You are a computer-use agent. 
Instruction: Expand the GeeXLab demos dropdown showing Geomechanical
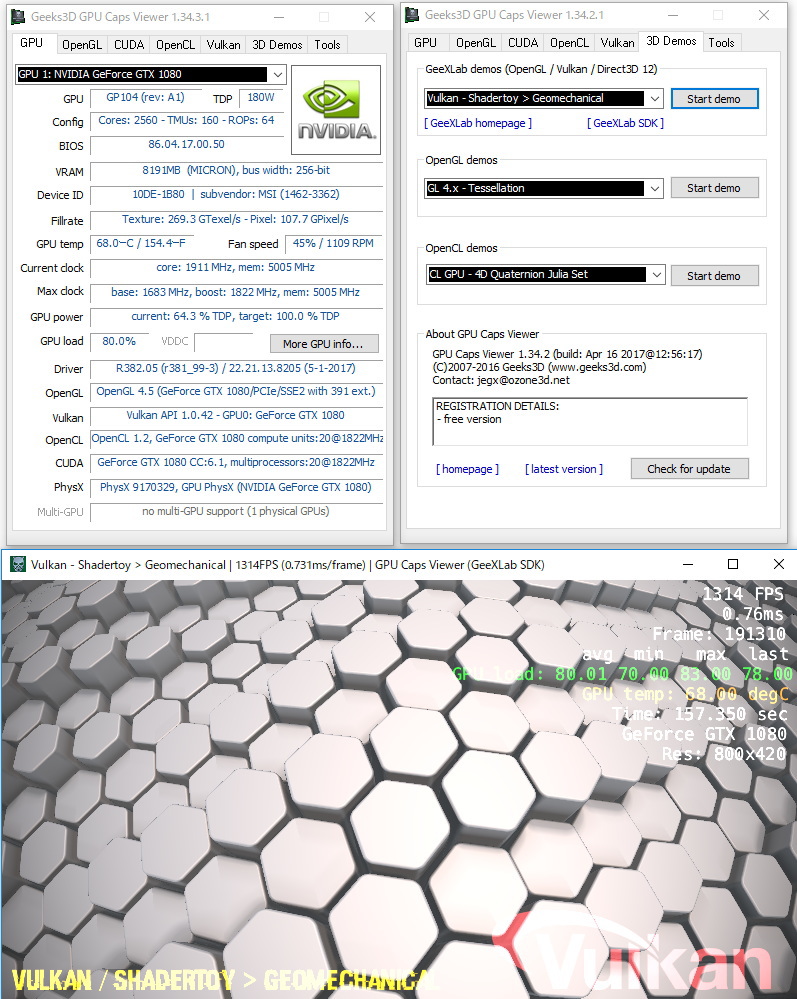pyautogui.click(x=654, y=99)
